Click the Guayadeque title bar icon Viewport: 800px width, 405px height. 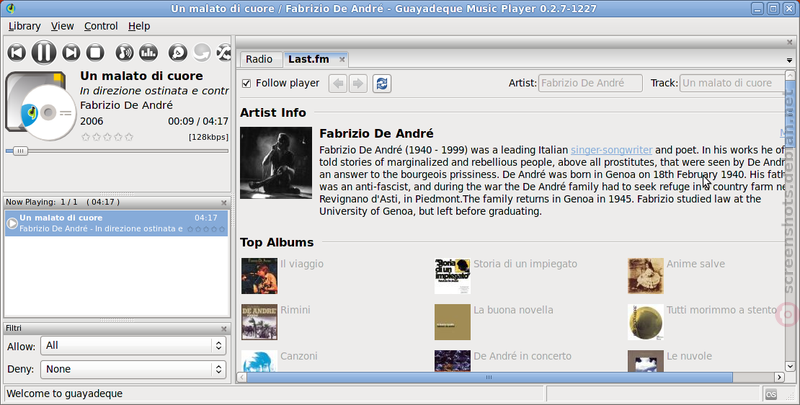pyautogui.click(x=10, y=8)
